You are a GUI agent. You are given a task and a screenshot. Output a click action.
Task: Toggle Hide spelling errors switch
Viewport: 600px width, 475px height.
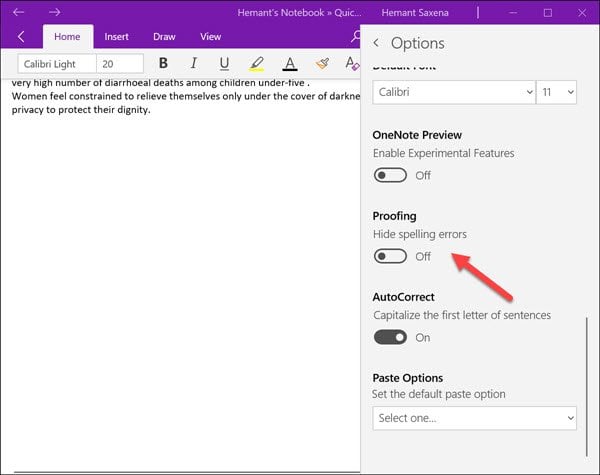click(x=390, y=256)
